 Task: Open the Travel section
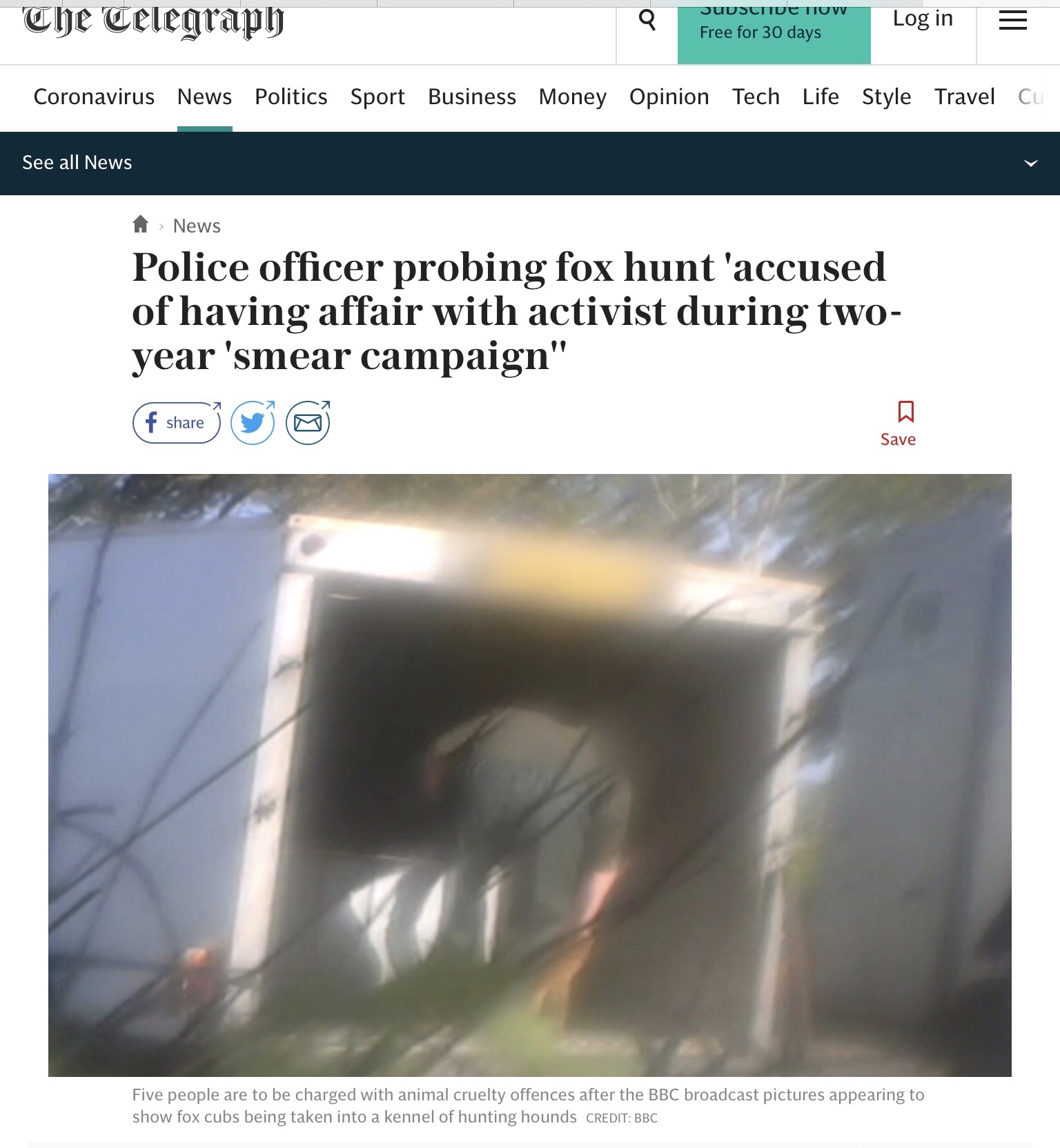(x=965, y=97)
